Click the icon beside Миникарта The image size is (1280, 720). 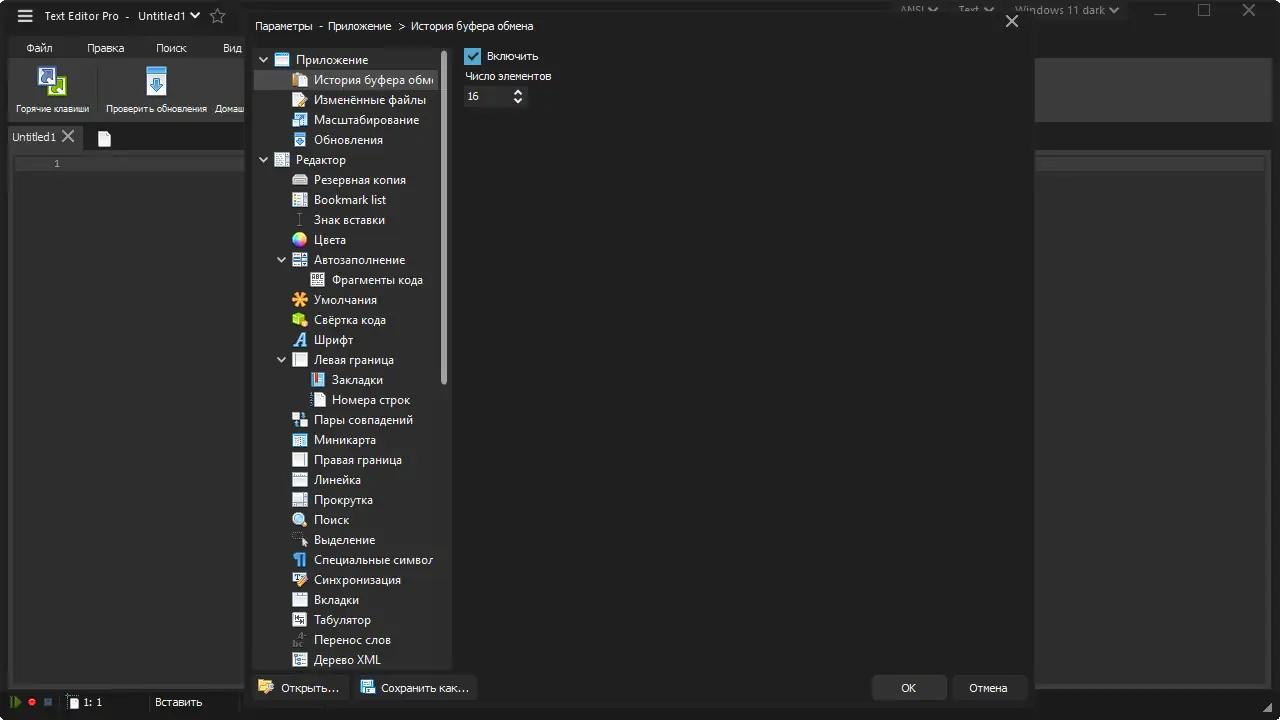[299, 440]
